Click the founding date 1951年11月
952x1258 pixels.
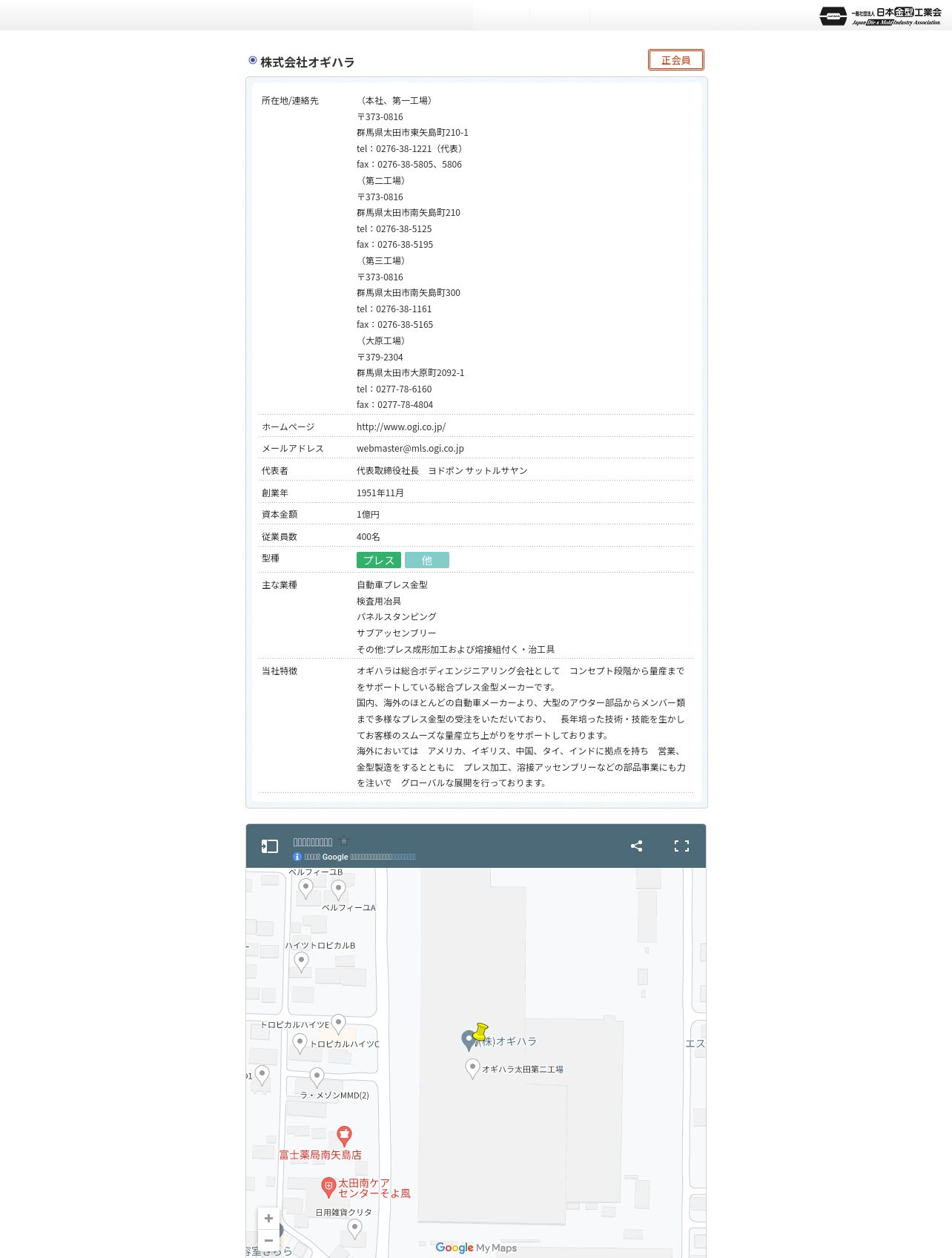coord(380,493)
